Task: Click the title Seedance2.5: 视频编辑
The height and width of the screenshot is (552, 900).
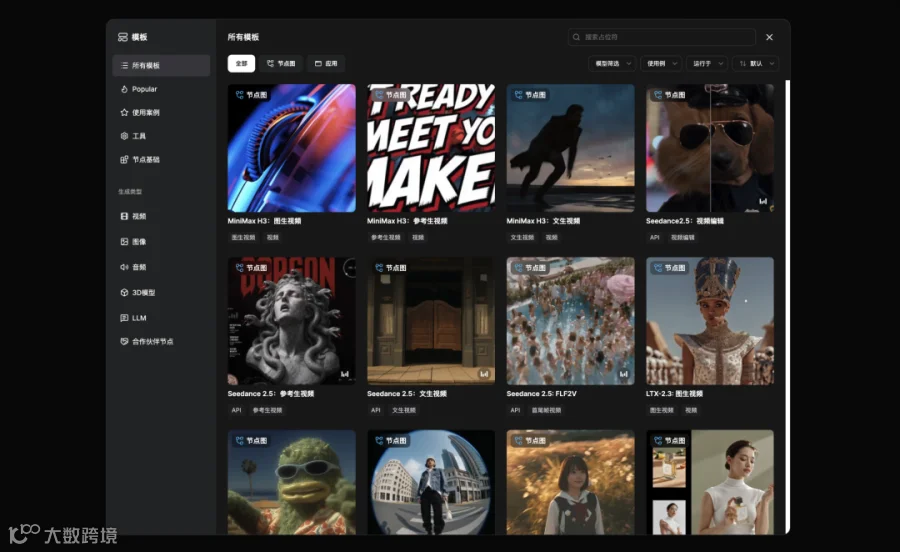Action: (x=685, y=221)
